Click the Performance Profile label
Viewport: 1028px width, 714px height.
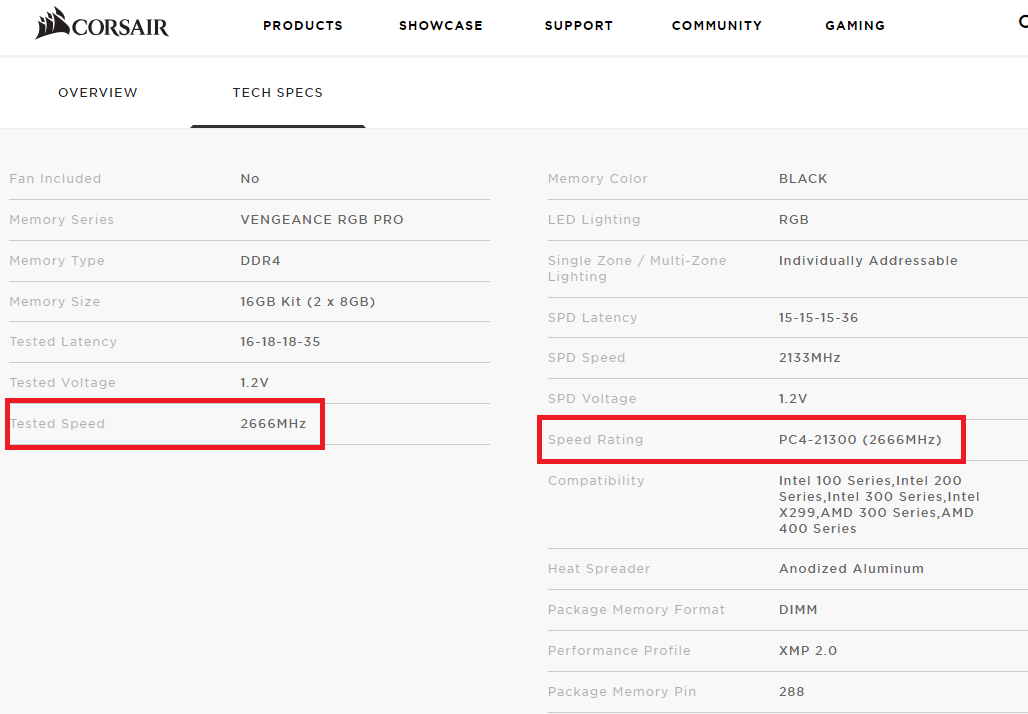point(619,650)
